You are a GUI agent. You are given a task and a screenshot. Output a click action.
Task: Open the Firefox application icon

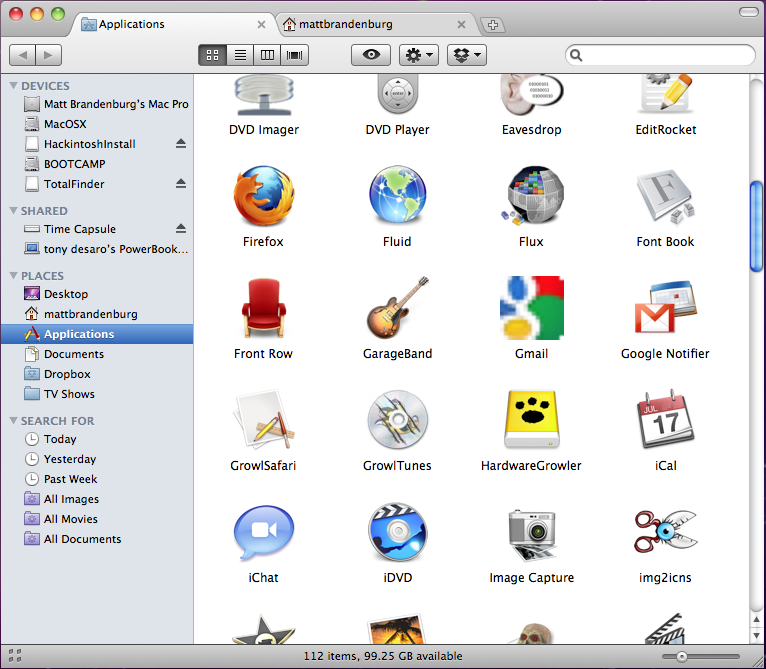pos(264,195)
